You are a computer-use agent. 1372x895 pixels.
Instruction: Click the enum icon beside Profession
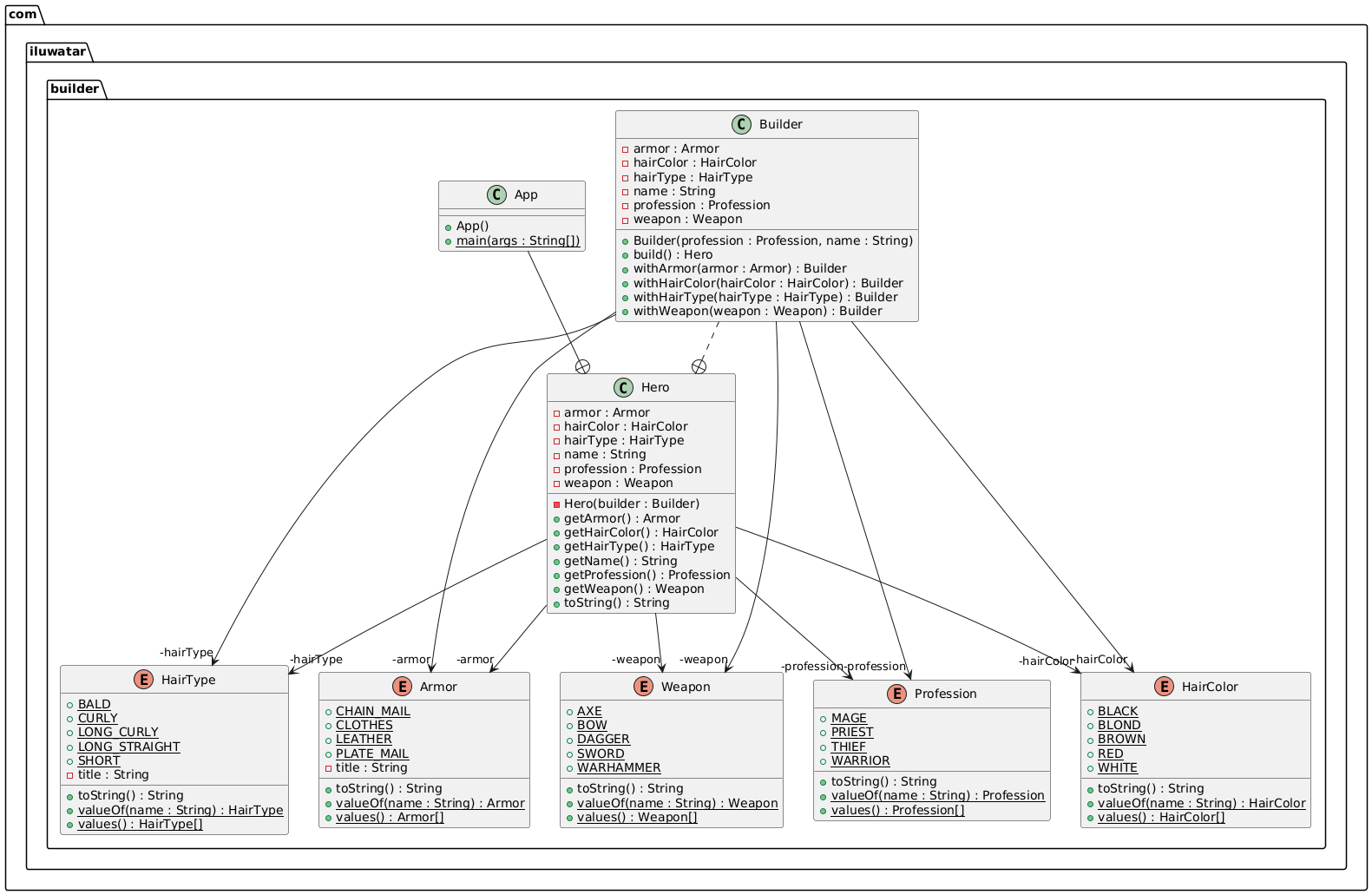[896, 693]
